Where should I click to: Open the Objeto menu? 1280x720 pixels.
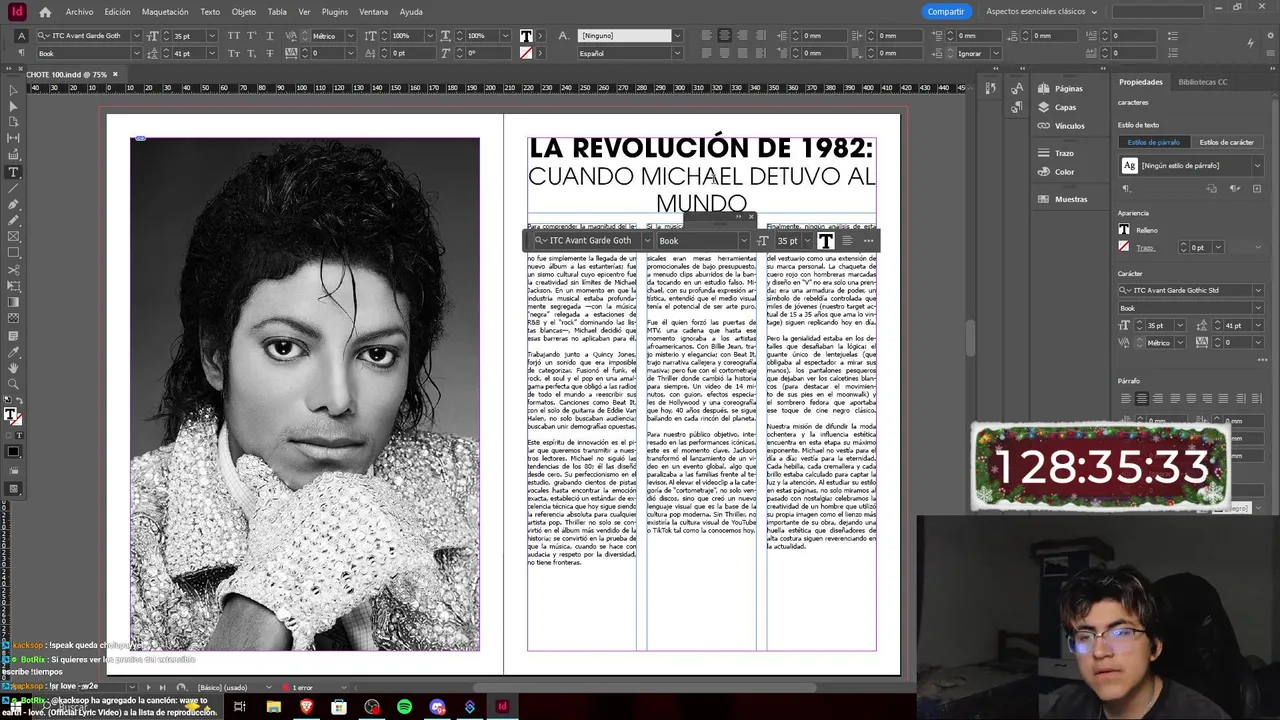(x=243, y=12)
